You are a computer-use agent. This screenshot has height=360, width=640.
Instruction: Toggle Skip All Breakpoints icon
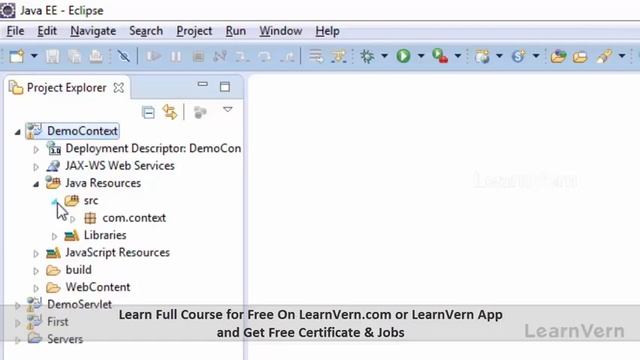click(123, 56)
